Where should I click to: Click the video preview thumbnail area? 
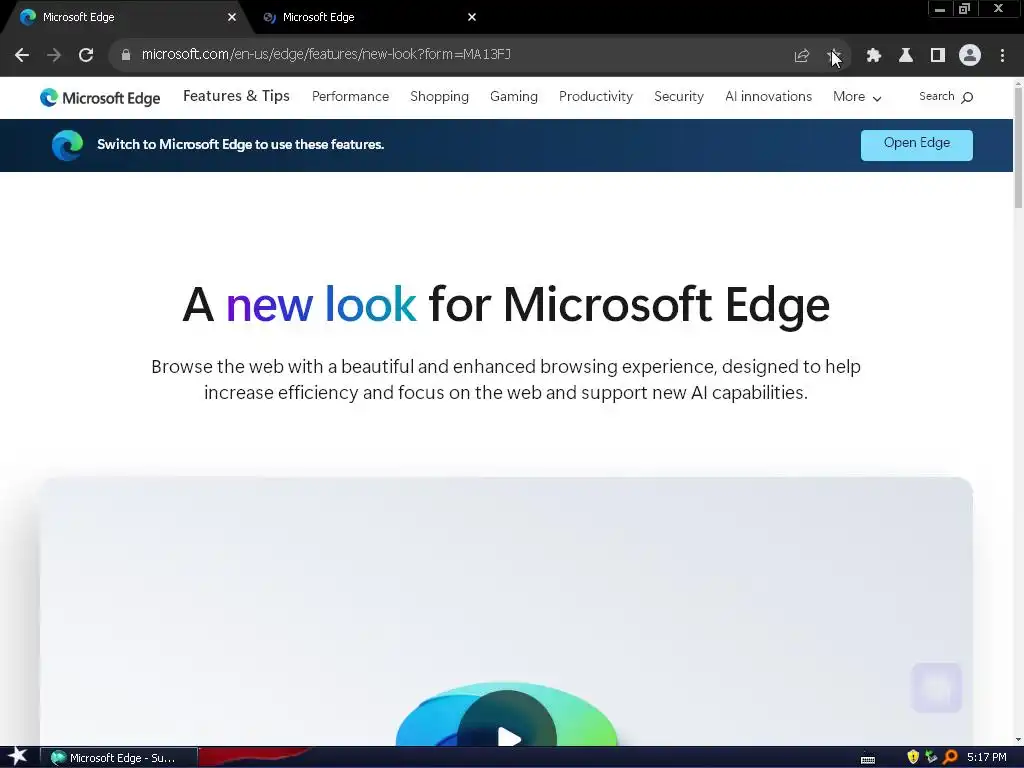pos(506,611)
